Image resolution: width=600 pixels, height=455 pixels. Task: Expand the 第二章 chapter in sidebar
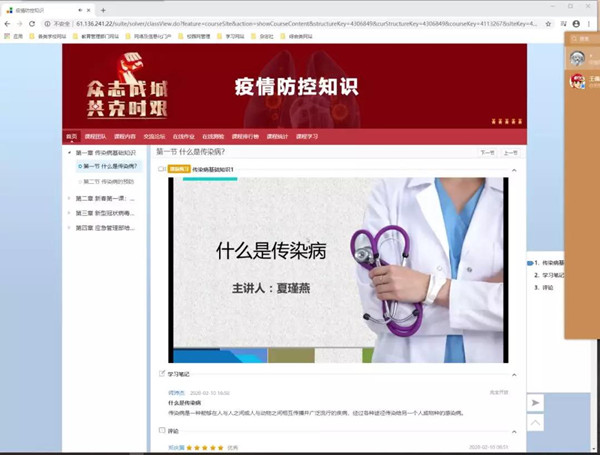[x=69, y=198]
